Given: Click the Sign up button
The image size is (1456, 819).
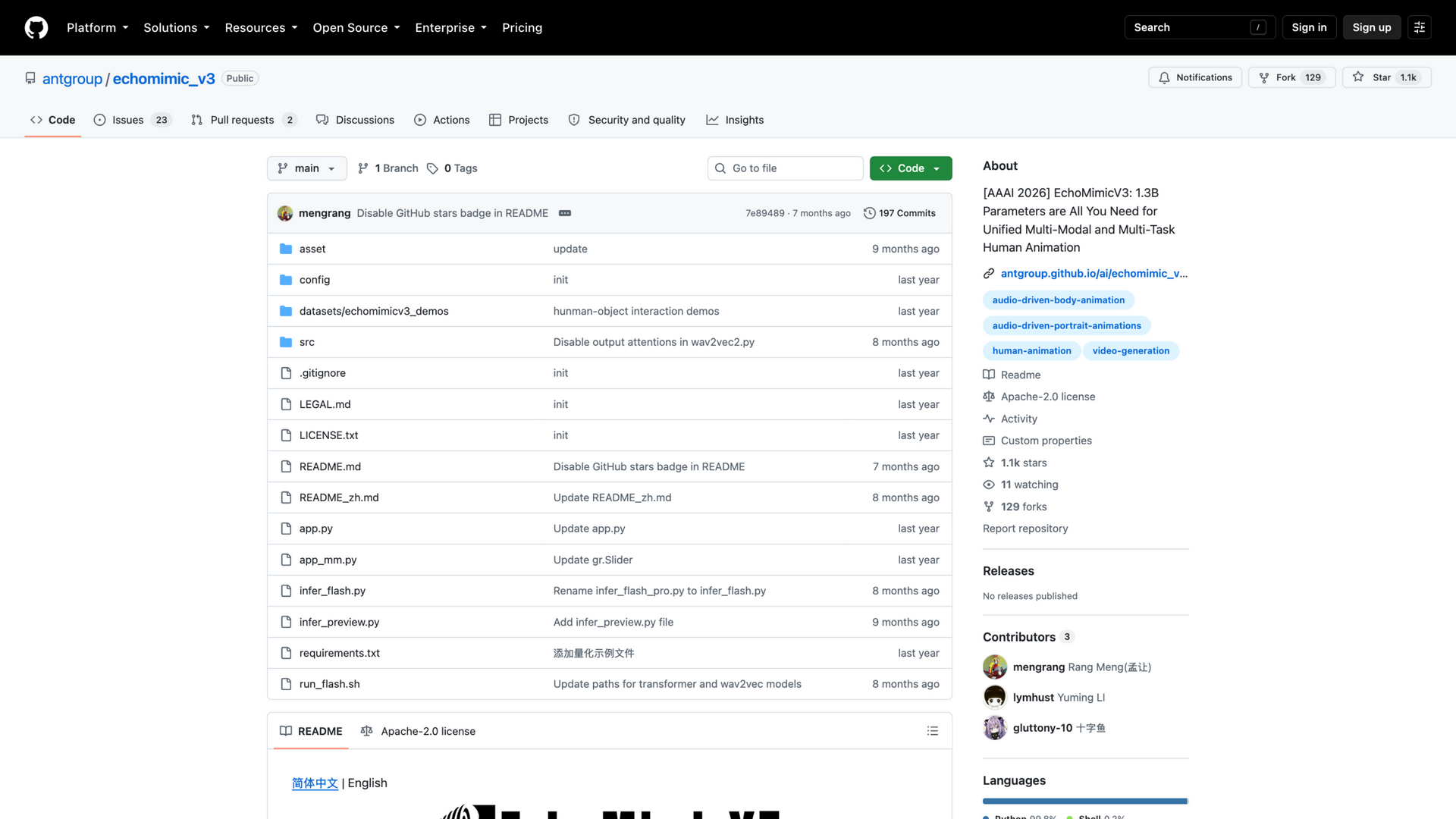Looking at the screenshot, I should (1372, 27).
